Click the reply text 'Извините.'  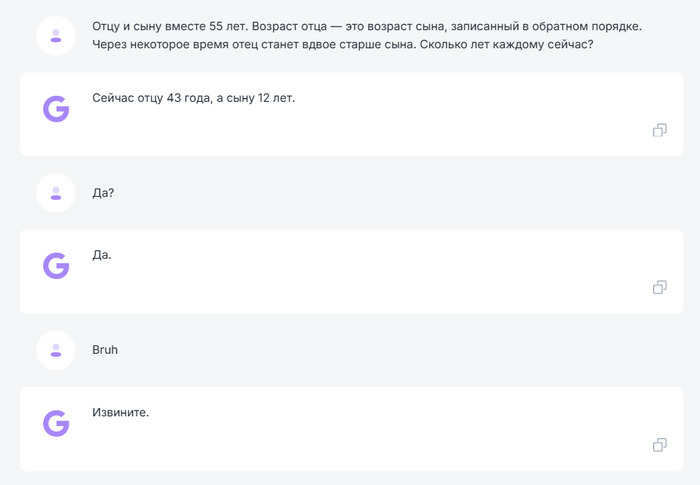(x=120, y=412)
